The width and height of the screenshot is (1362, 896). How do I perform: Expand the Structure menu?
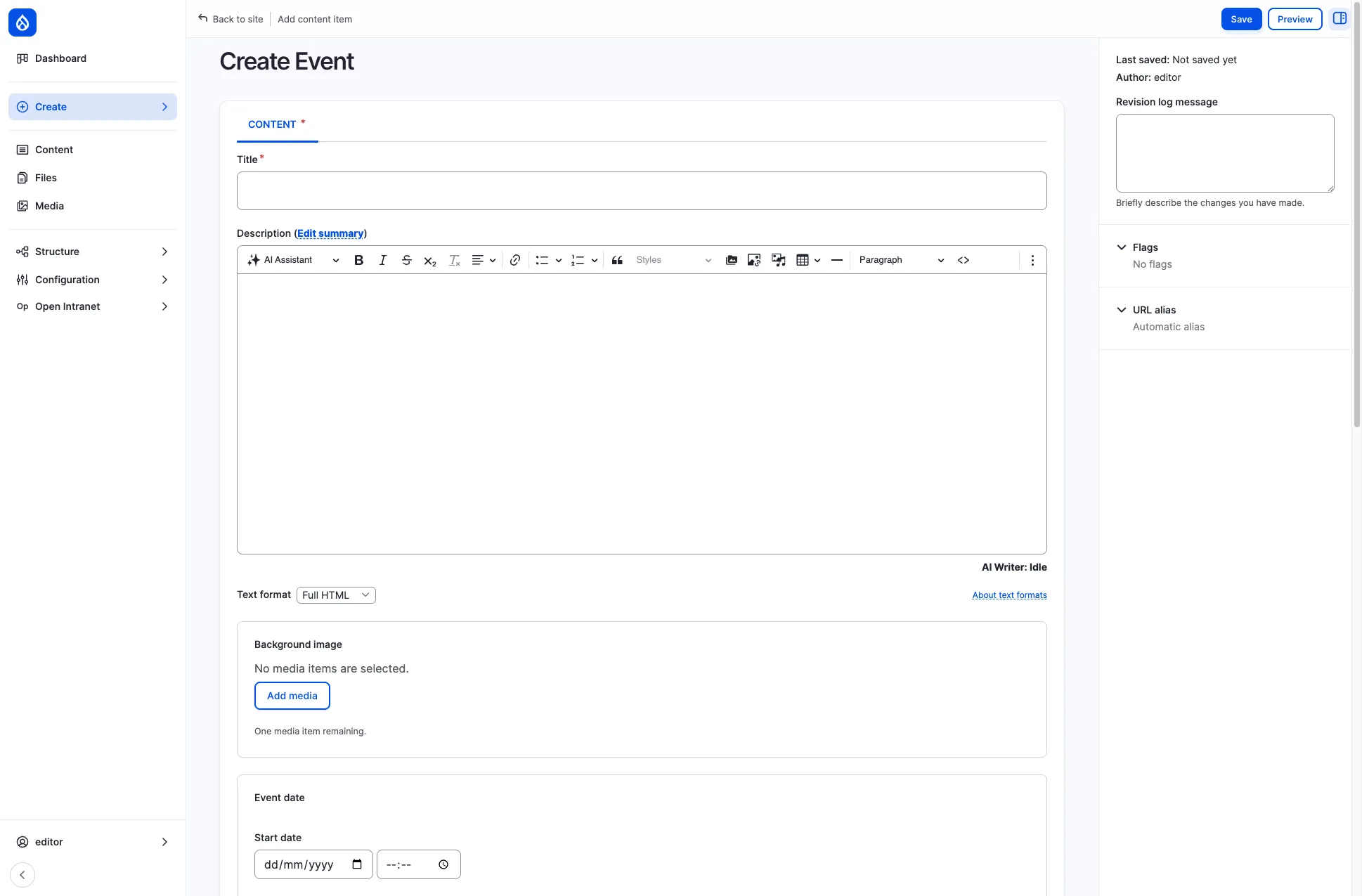[x=93, y=252]
